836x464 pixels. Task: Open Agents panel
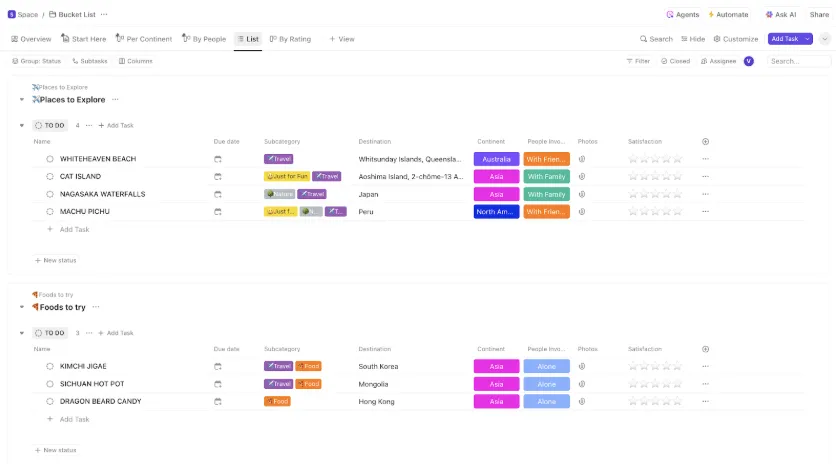[682, 14]
